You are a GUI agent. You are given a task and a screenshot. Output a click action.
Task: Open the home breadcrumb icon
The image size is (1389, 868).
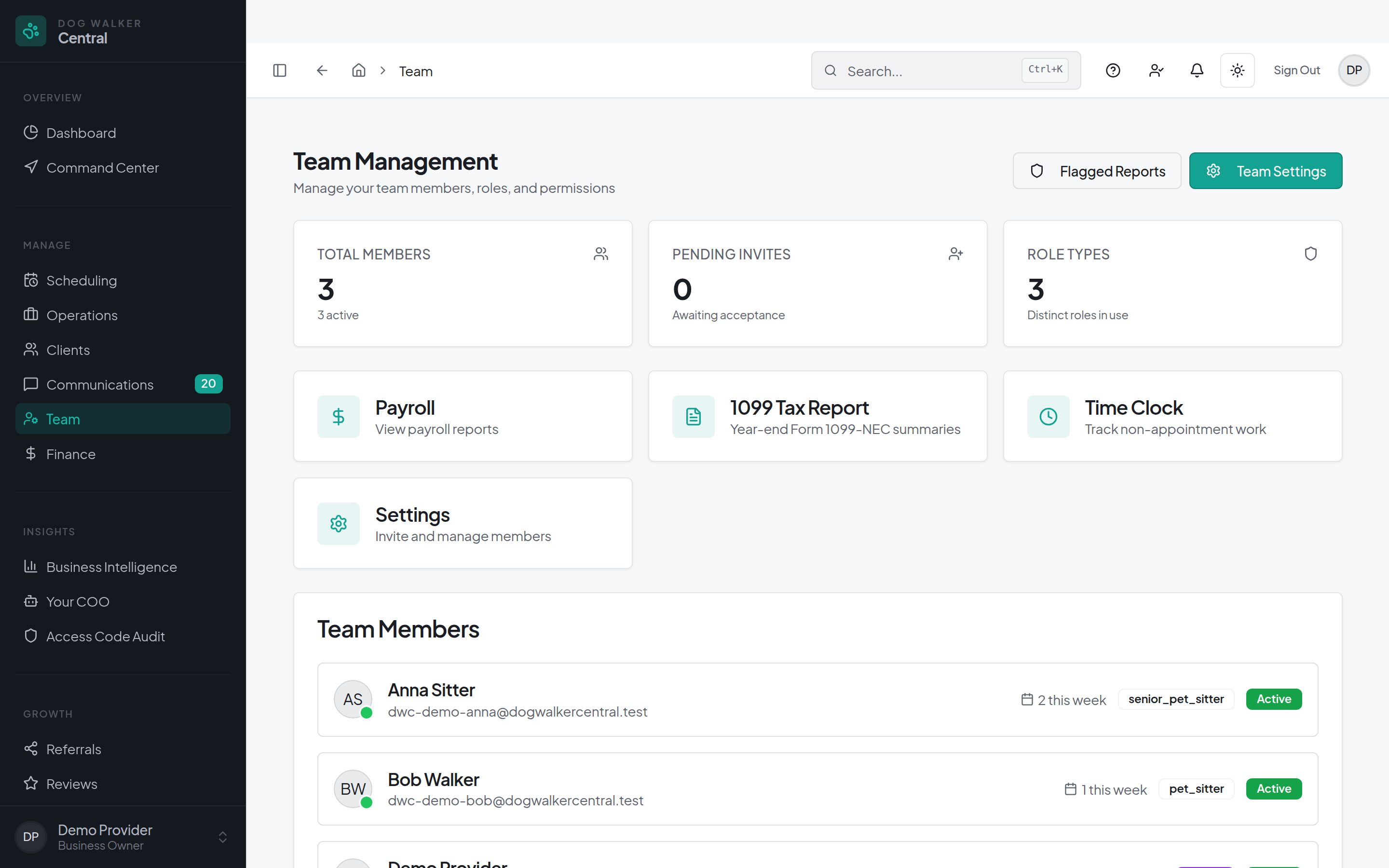click(x=359, y=70)
